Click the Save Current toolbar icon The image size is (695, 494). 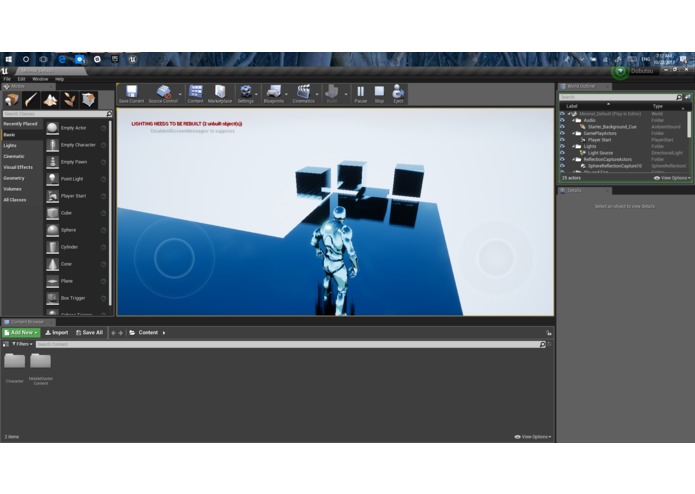(x=131, y=94)
